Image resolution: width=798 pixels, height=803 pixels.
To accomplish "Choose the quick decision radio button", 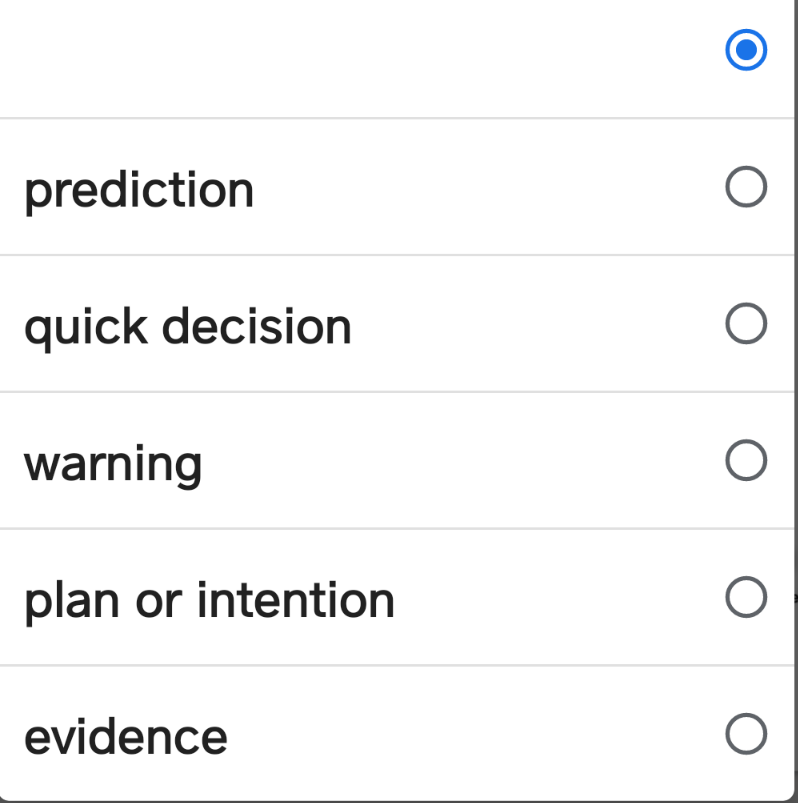I will pyautogui.click(x=746, y=323).
